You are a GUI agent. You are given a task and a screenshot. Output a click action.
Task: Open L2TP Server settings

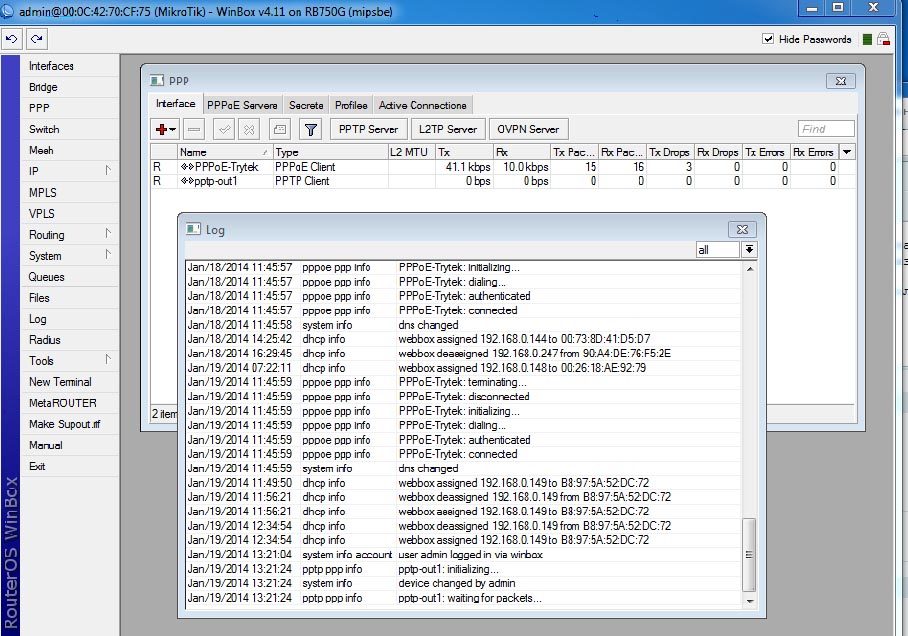448,129
